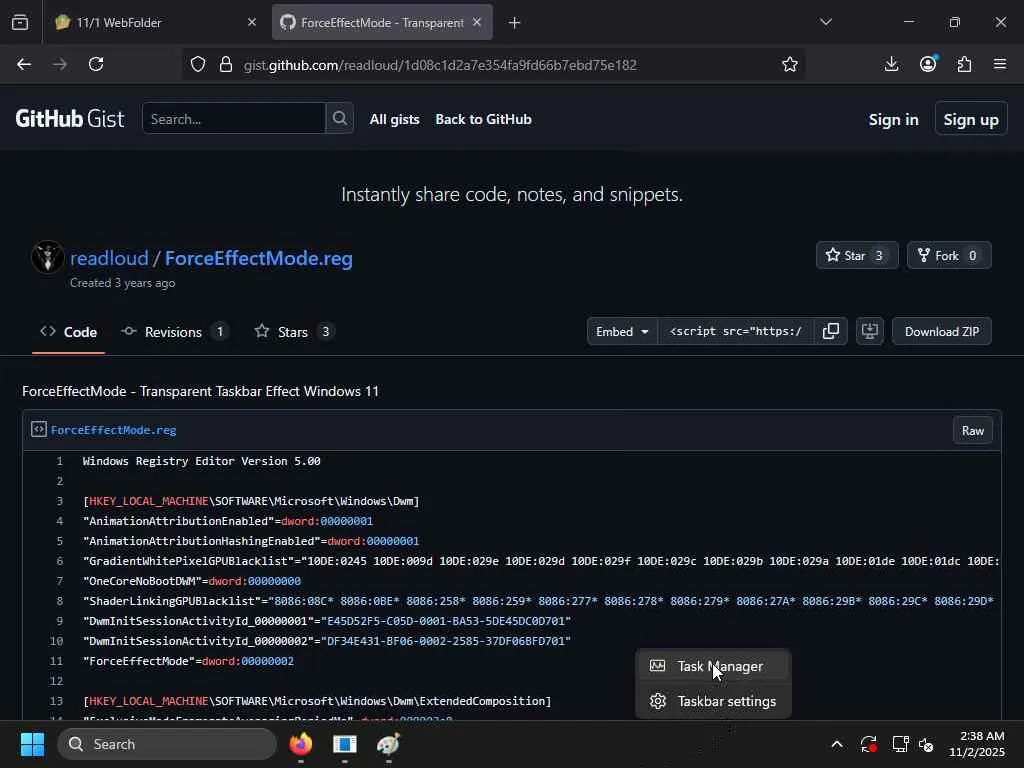Go back to previous page
This screenshot has width=1024, height=768.
[x=24, y=64]
